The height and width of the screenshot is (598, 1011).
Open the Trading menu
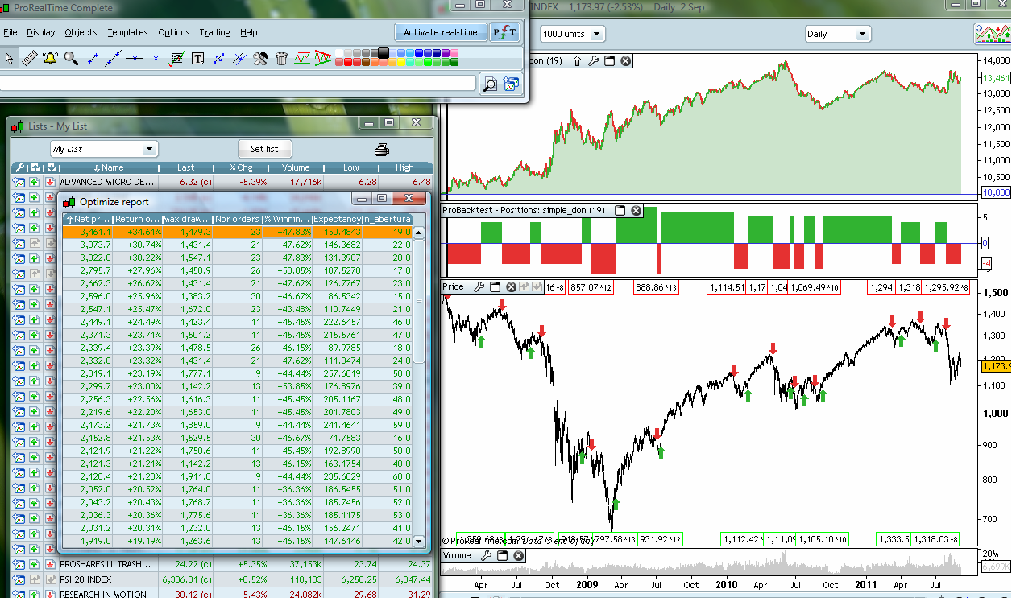[214, 32]
